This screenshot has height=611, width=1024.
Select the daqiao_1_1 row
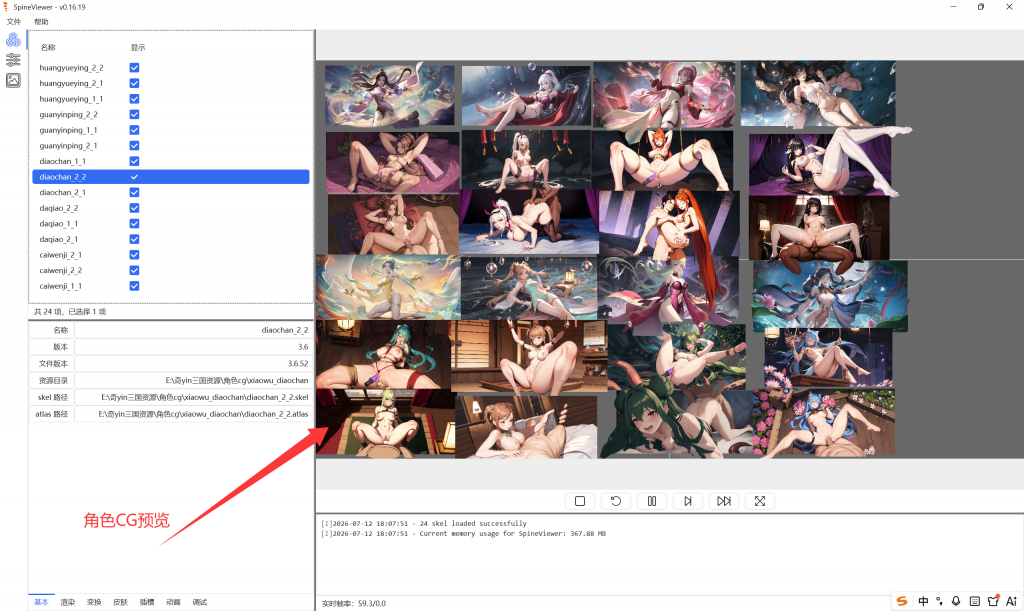coord(170,223)
